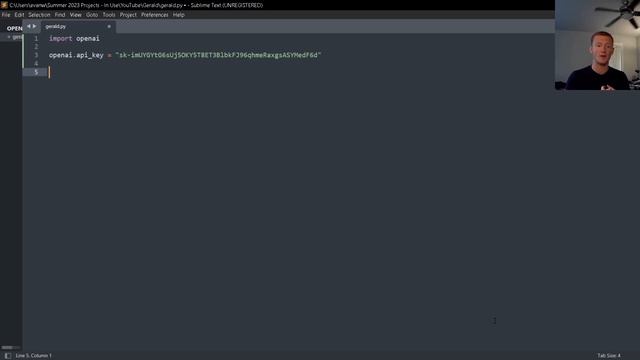Open the Selection menu
The height and width of the screenshot is (360, 640).
[39, 15]
